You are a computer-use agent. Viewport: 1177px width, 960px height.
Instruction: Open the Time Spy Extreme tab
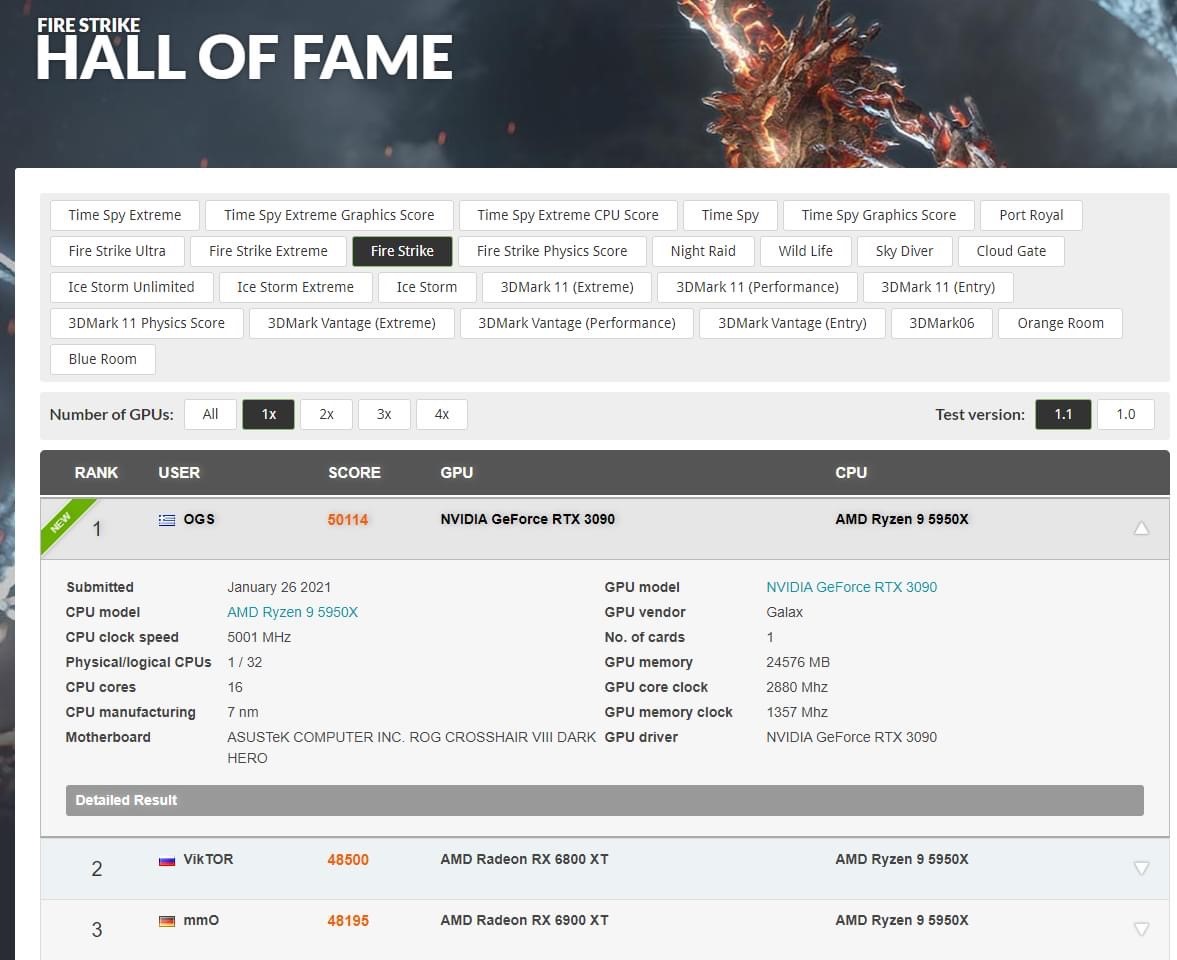(125, 215)
